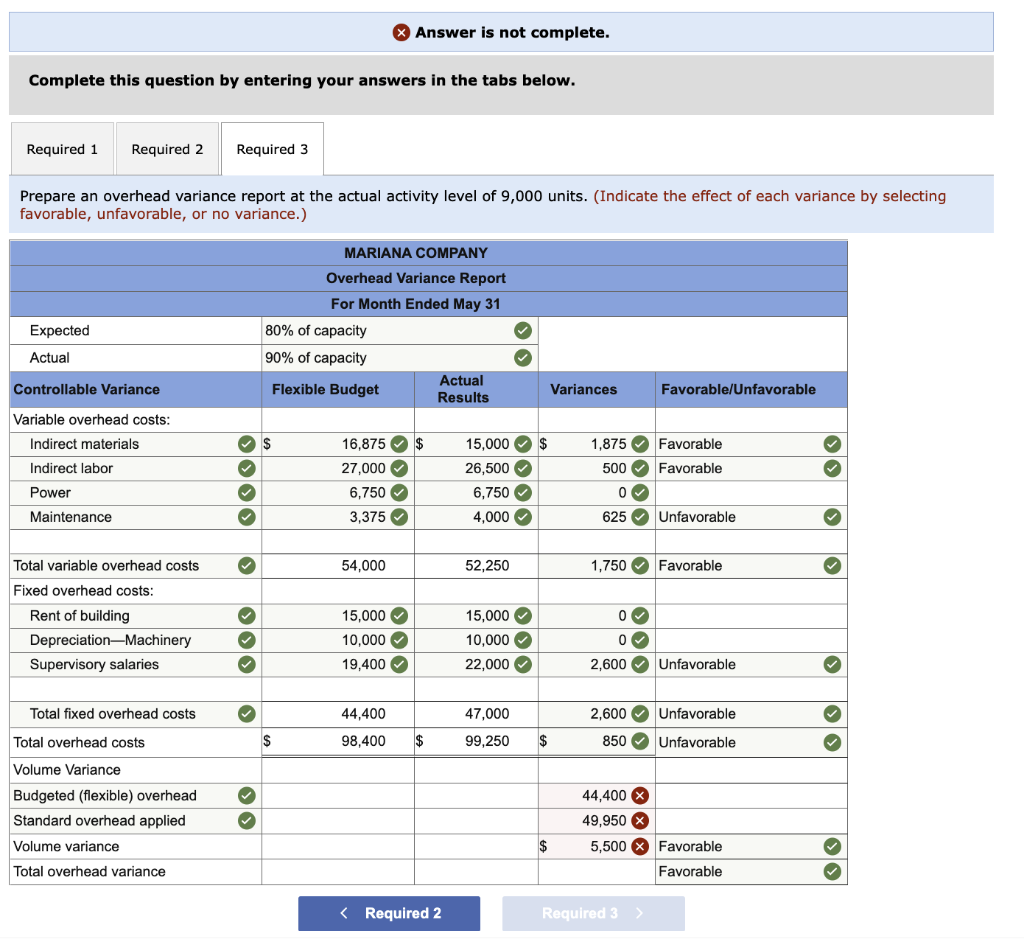Open the empty variance-effect dropdown for Power
Viewport: 1024px width, 939px height.
point(751,492)
